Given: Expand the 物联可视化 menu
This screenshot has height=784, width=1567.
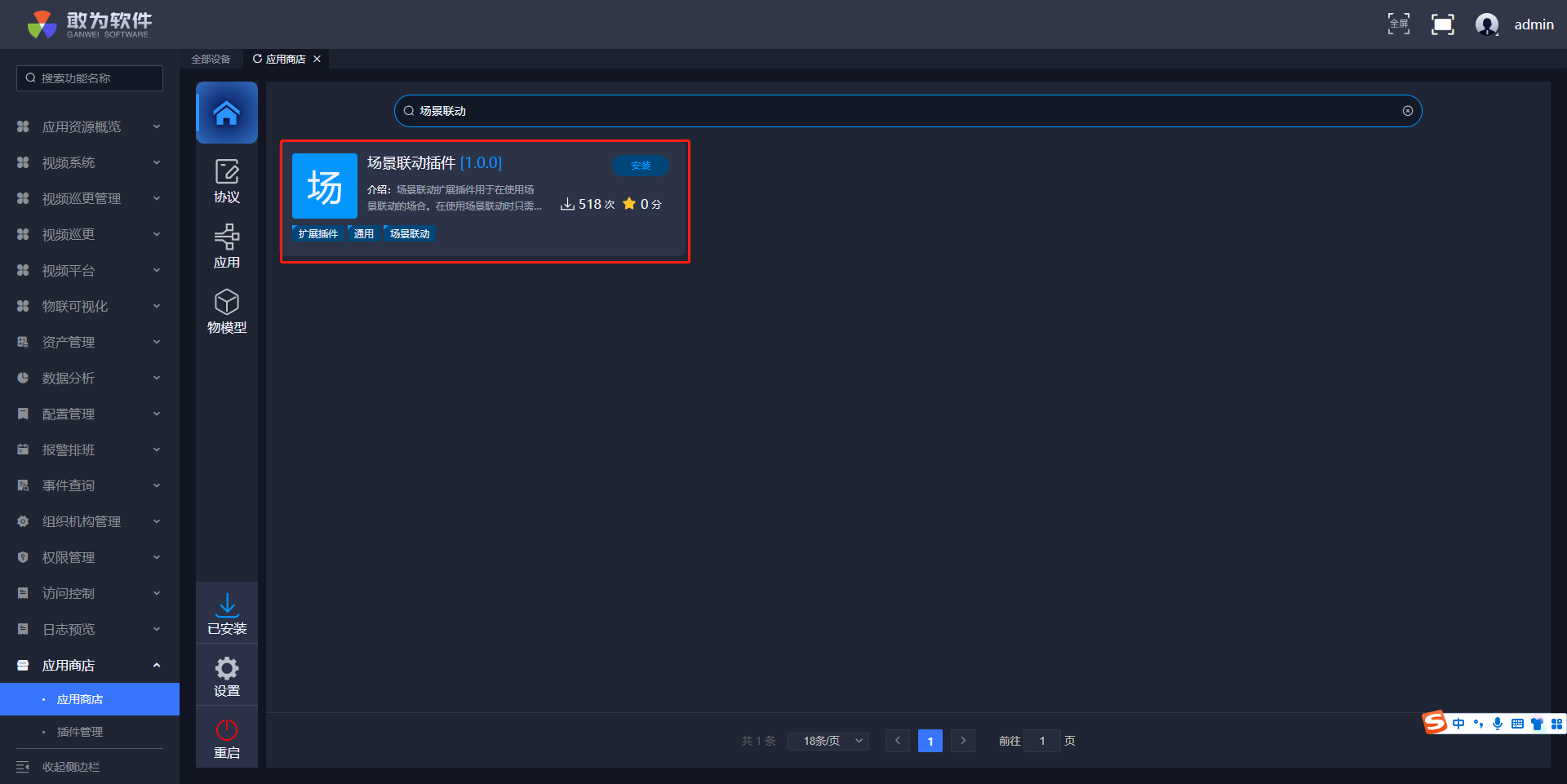Looking at the screenshot, I should (90, 306).
